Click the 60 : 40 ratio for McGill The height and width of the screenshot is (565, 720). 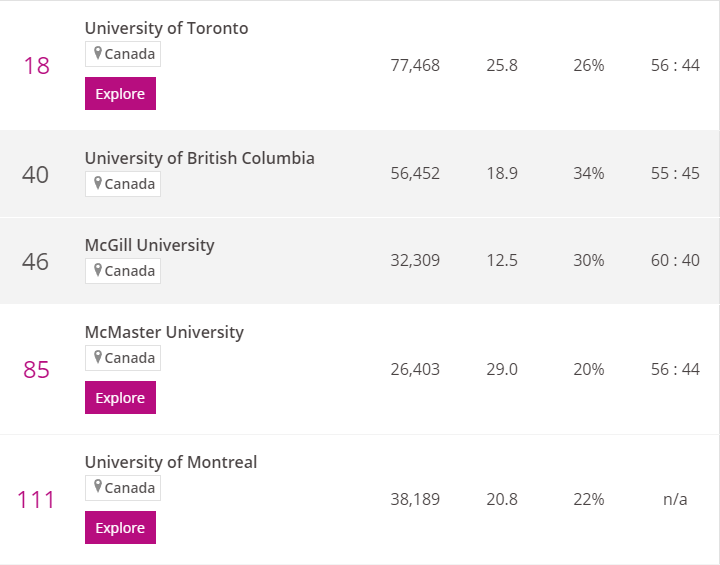coord(675,260)
